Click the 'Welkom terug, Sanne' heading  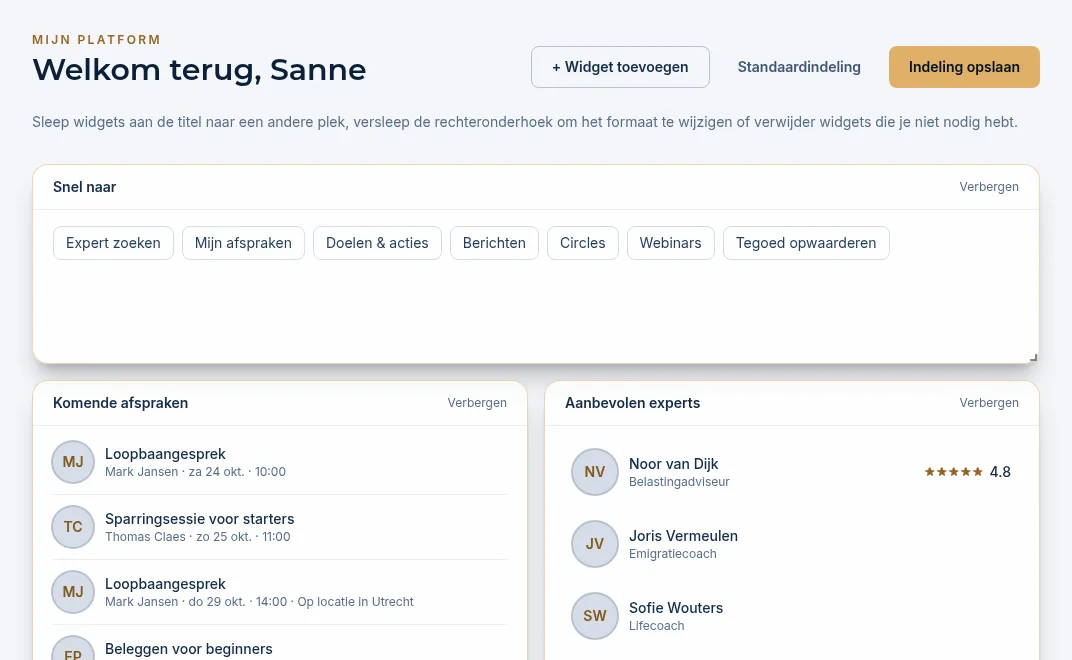pyautogui.click(x=199, y=70)
